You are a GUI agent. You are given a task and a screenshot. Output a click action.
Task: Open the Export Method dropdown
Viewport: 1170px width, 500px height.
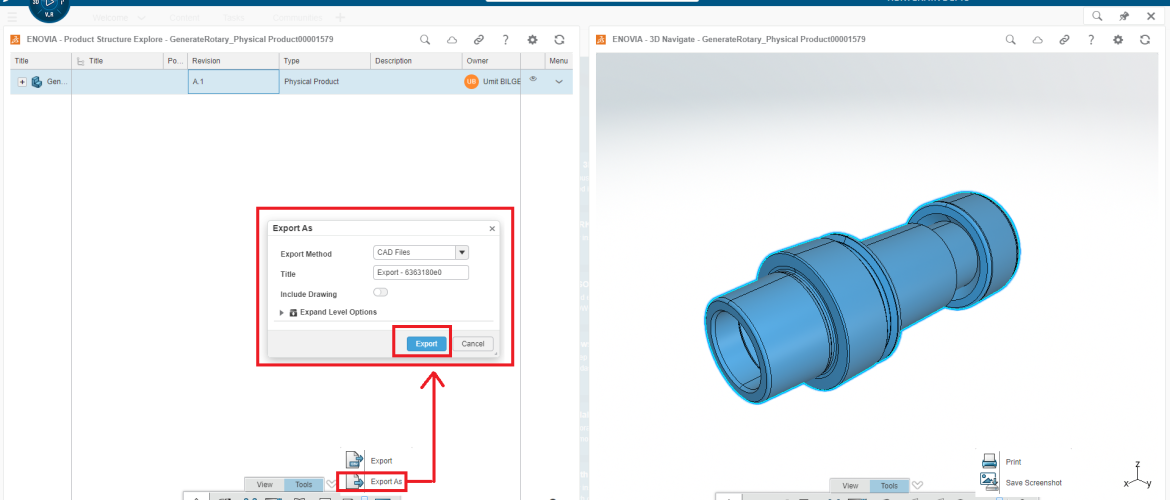[461, 252]
